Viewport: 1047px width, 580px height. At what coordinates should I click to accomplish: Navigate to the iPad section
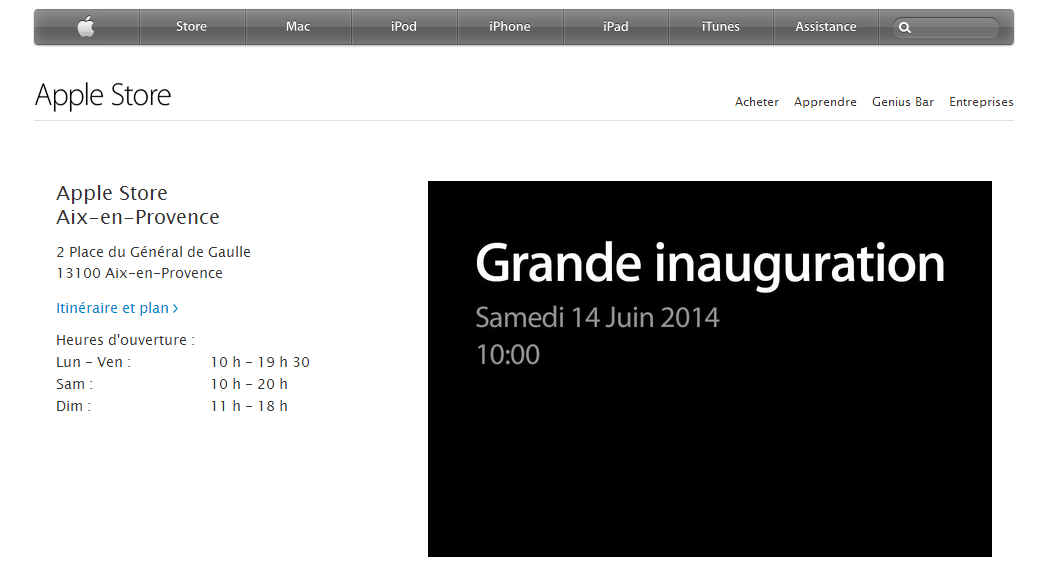point(616,27)
